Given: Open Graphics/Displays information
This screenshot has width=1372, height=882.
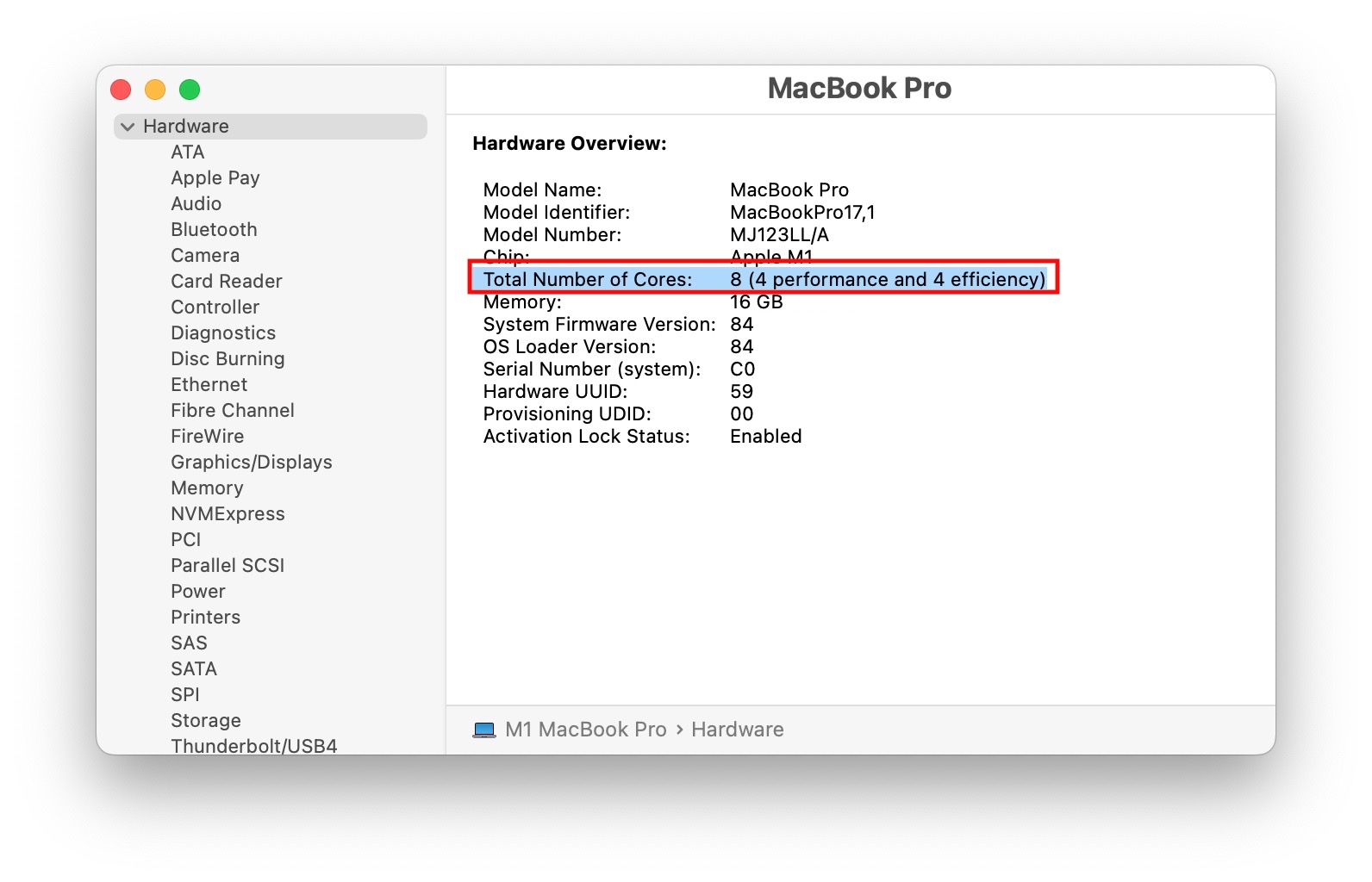Looking at the screenshot, I should 250,462.
